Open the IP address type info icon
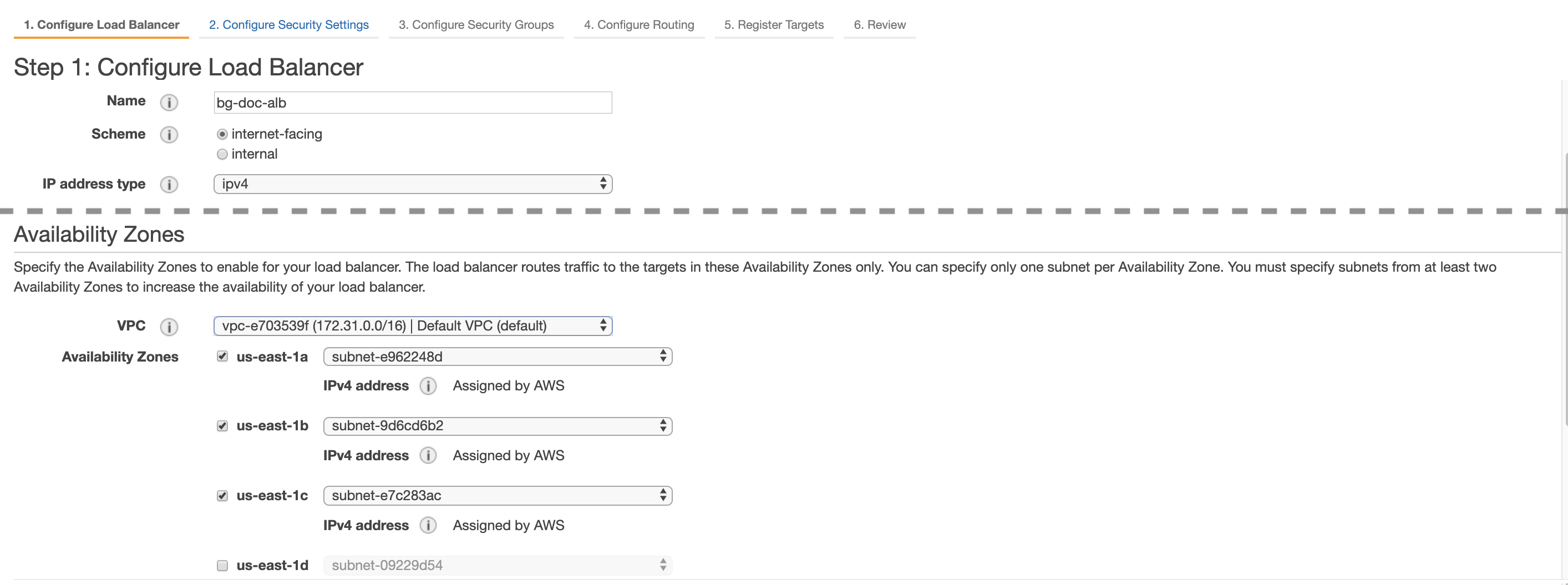Screen dimensions: 1568x585 point(169,185)
